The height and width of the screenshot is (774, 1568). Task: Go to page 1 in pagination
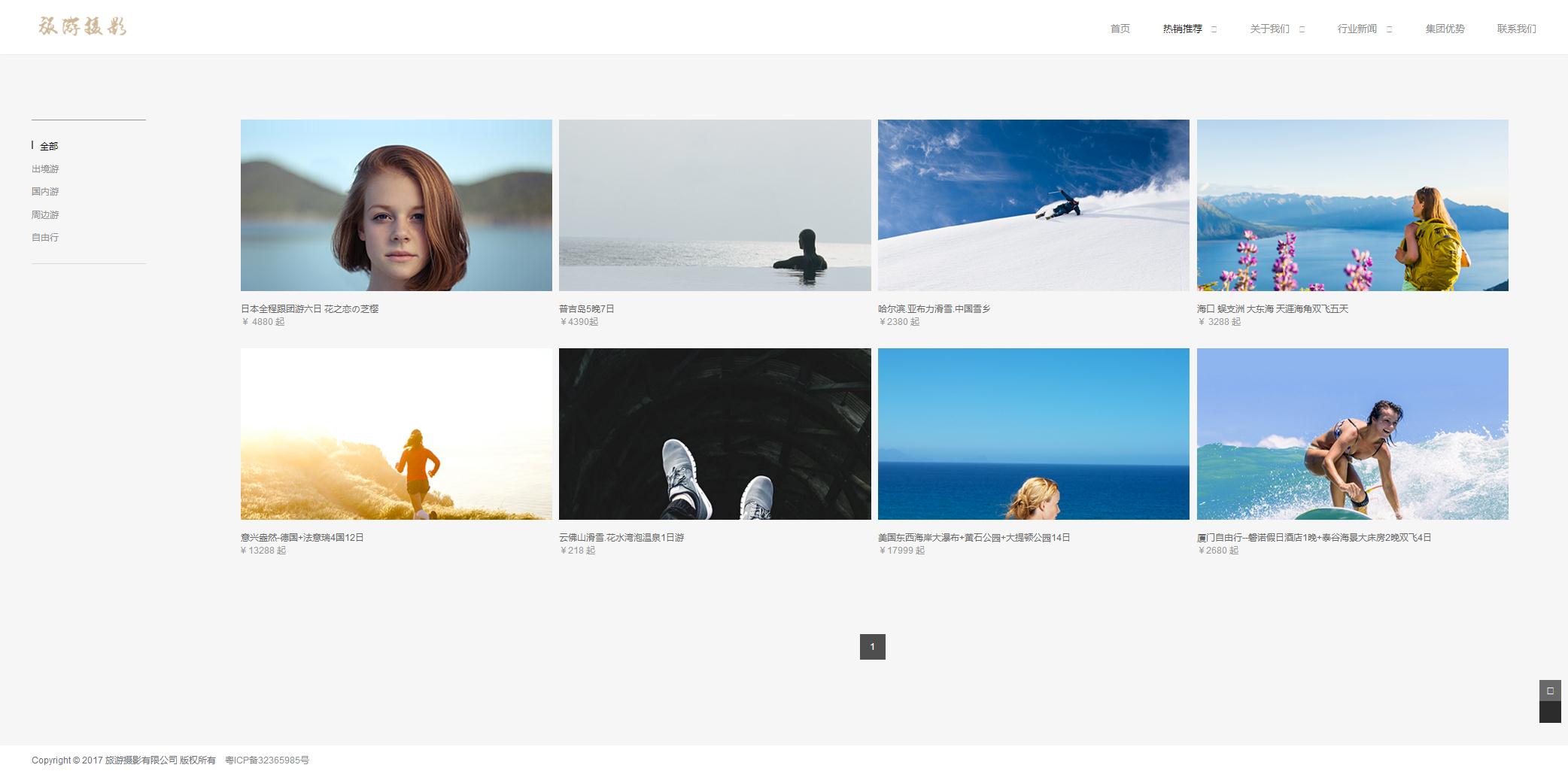pos(872,647)
